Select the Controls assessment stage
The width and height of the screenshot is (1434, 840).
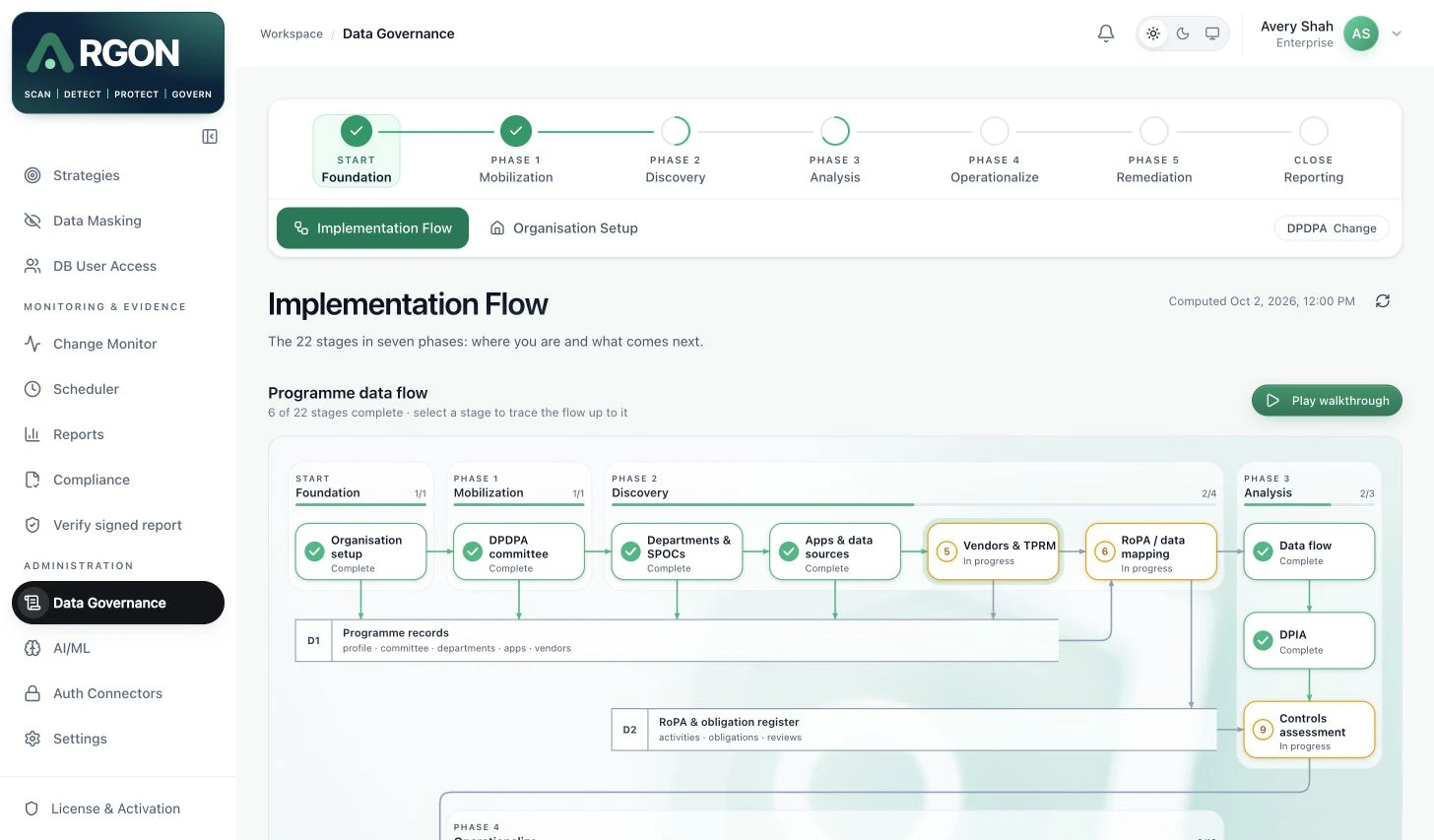click(1309, 730)
